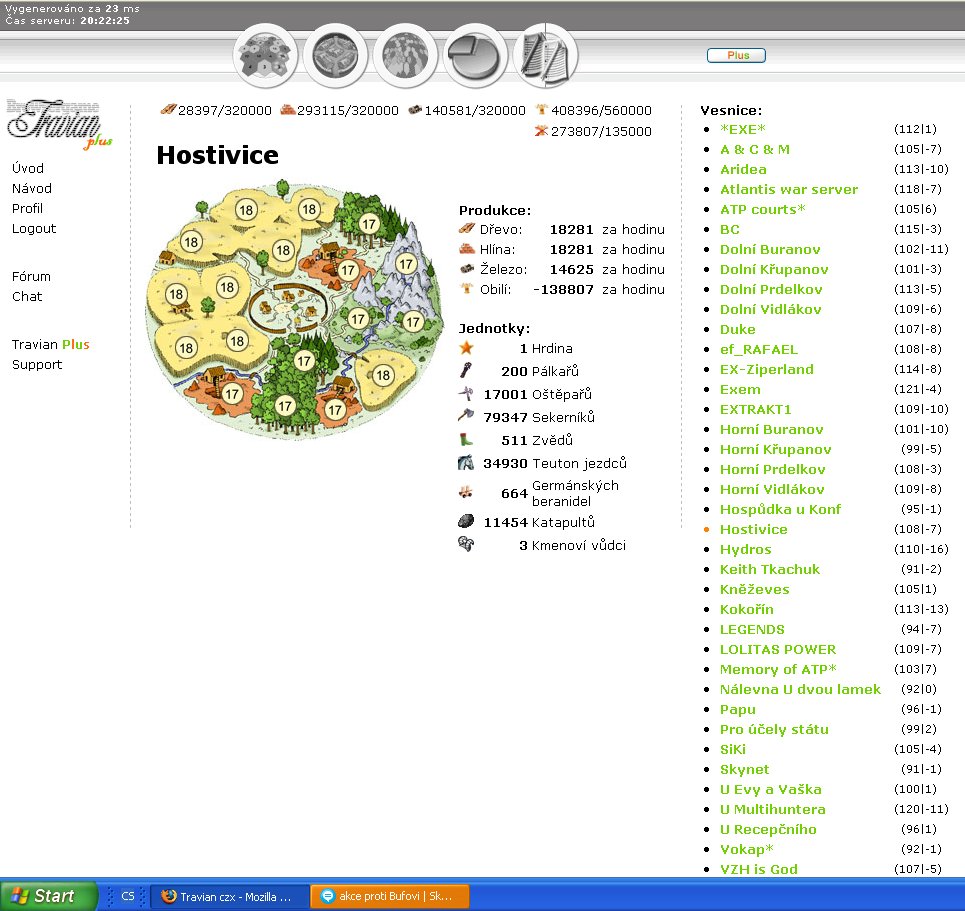Open the Skype akce proti Bufovi taskbar window
The height and width of the screenshot is (911, 965).
pos(390,896)
